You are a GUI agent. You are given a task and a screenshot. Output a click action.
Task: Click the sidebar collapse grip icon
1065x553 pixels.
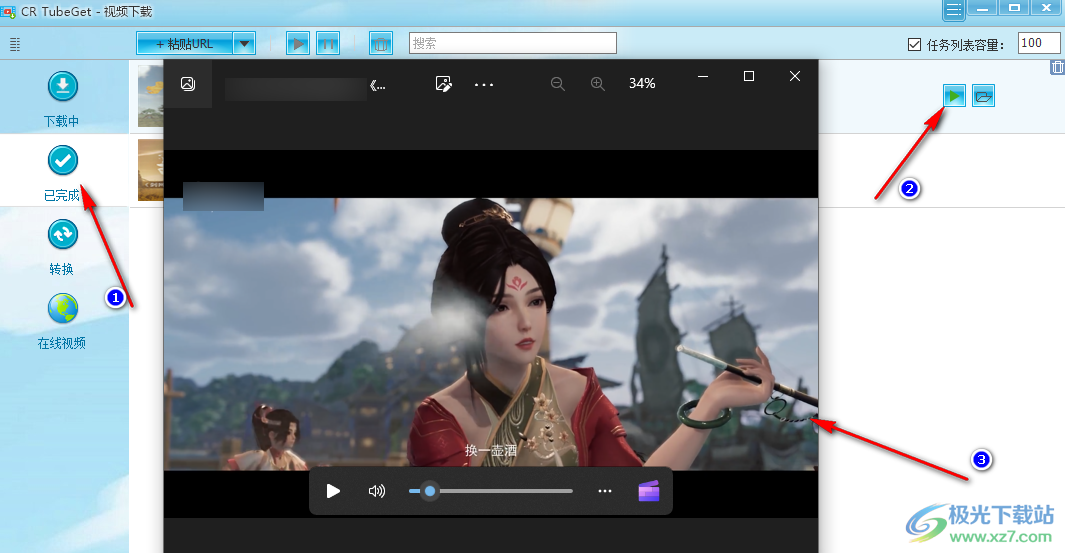click(15, 45)
